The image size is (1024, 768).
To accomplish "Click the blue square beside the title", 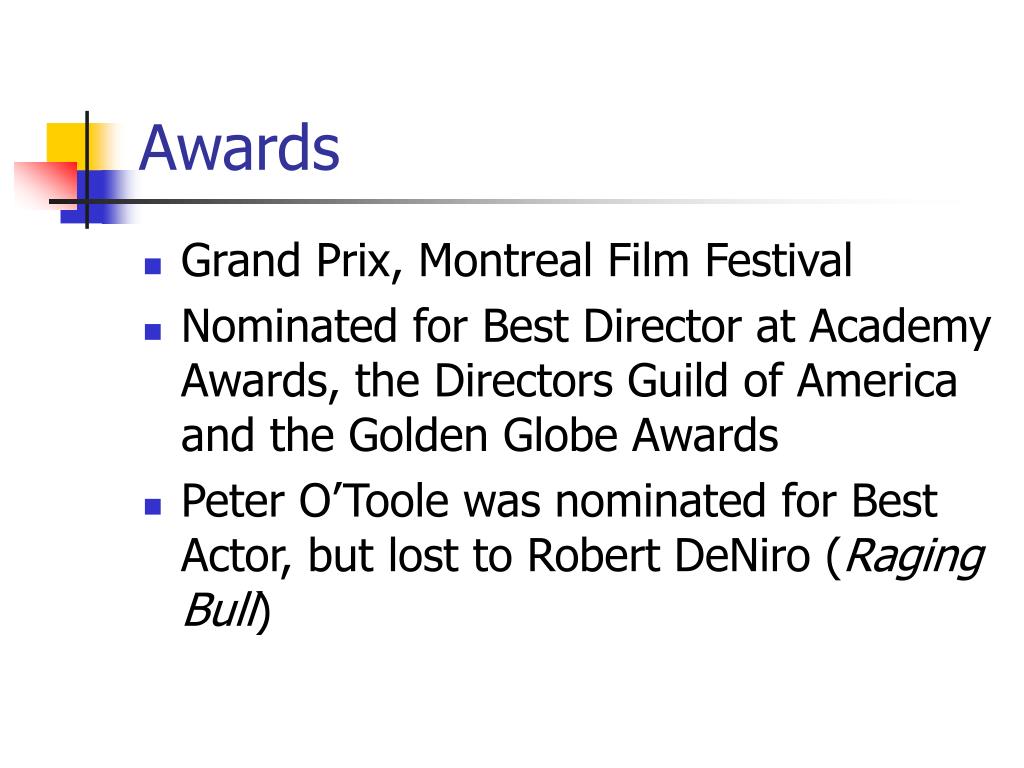I will (95, 197).
